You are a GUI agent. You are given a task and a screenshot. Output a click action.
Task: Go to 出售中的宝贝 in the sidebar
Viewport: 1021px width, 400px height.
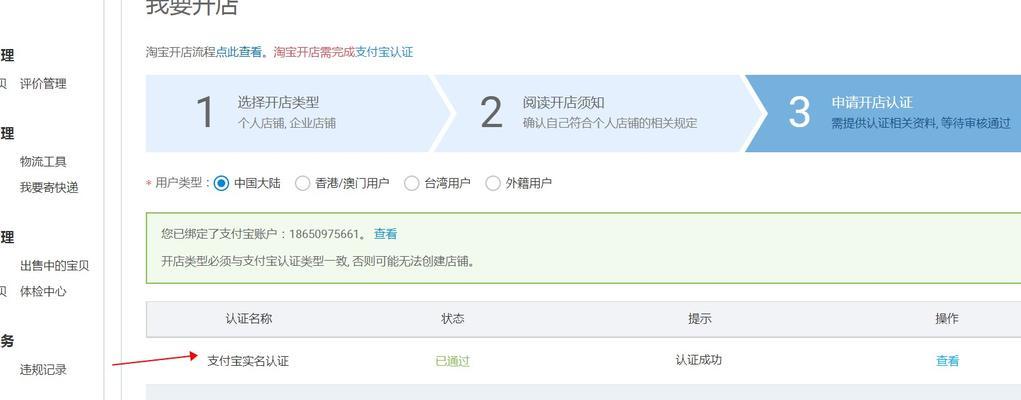pyautogui.click(x=55, y=266)
